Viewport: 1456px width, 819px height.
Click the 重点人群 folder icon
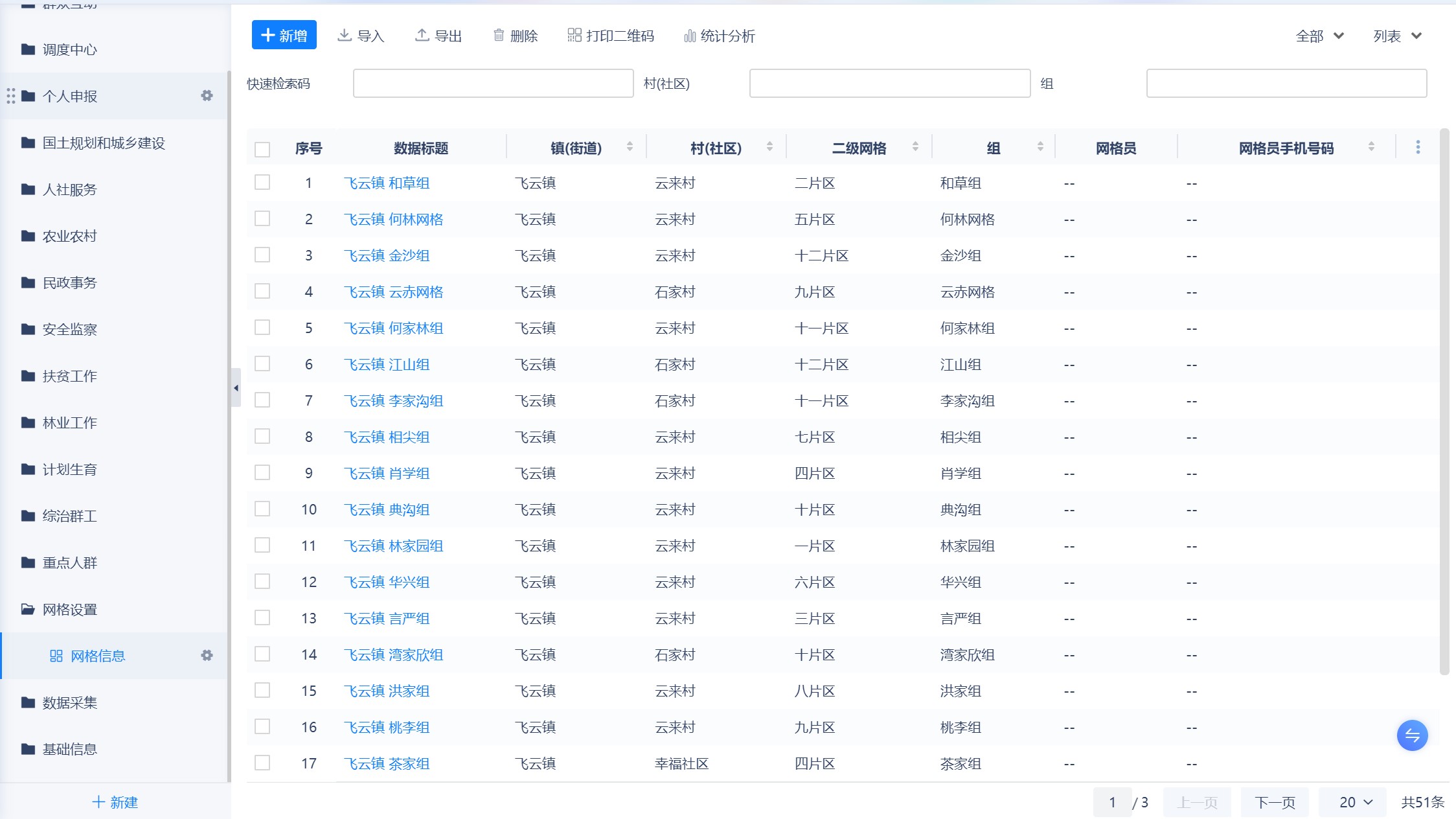point(28,562)
